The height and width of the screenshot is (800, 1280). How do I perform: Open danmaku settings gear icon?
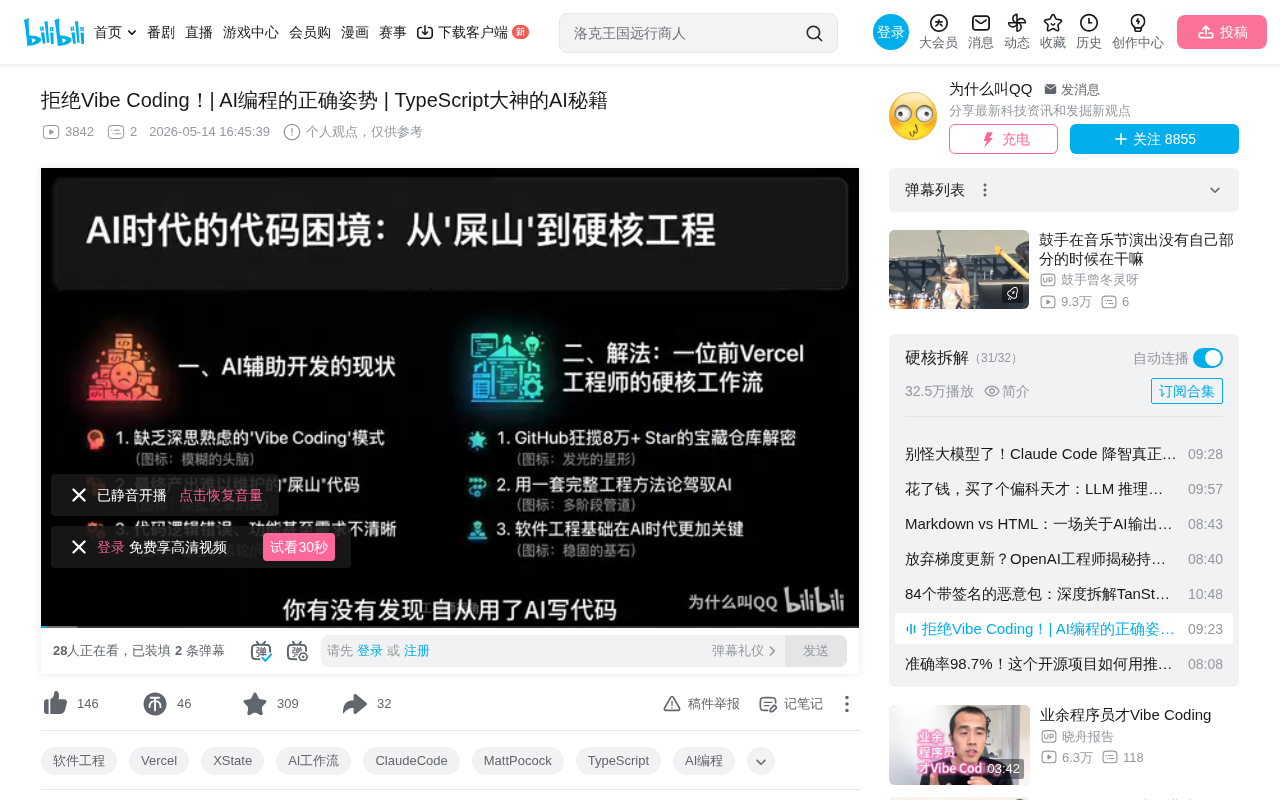pos(297,651)
